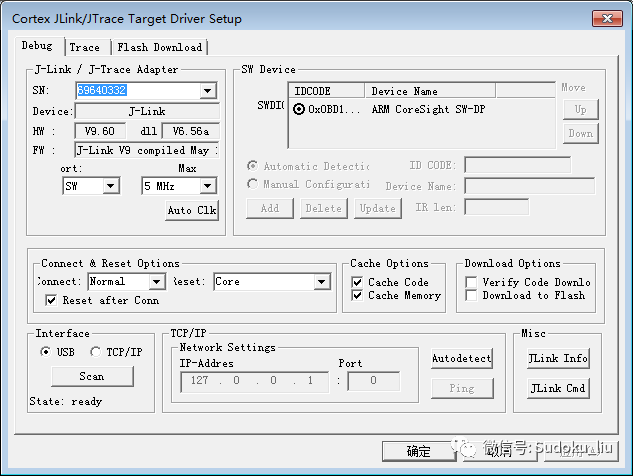Select the ARM CoreSight SW-DP device row
This screenshot has height=476, width=633.
point(421,109)
